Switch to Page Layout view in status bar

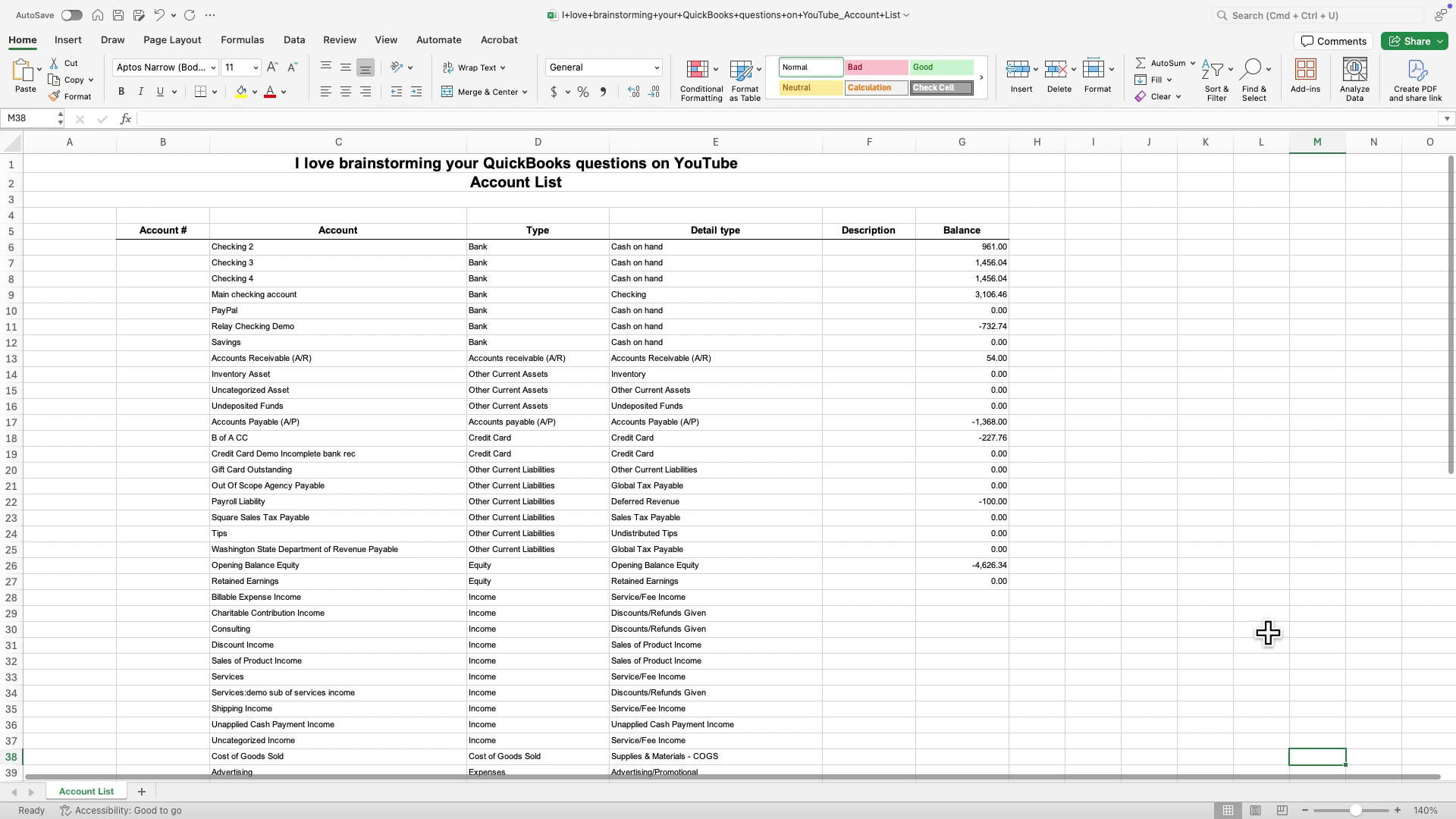click(1256, 811)
